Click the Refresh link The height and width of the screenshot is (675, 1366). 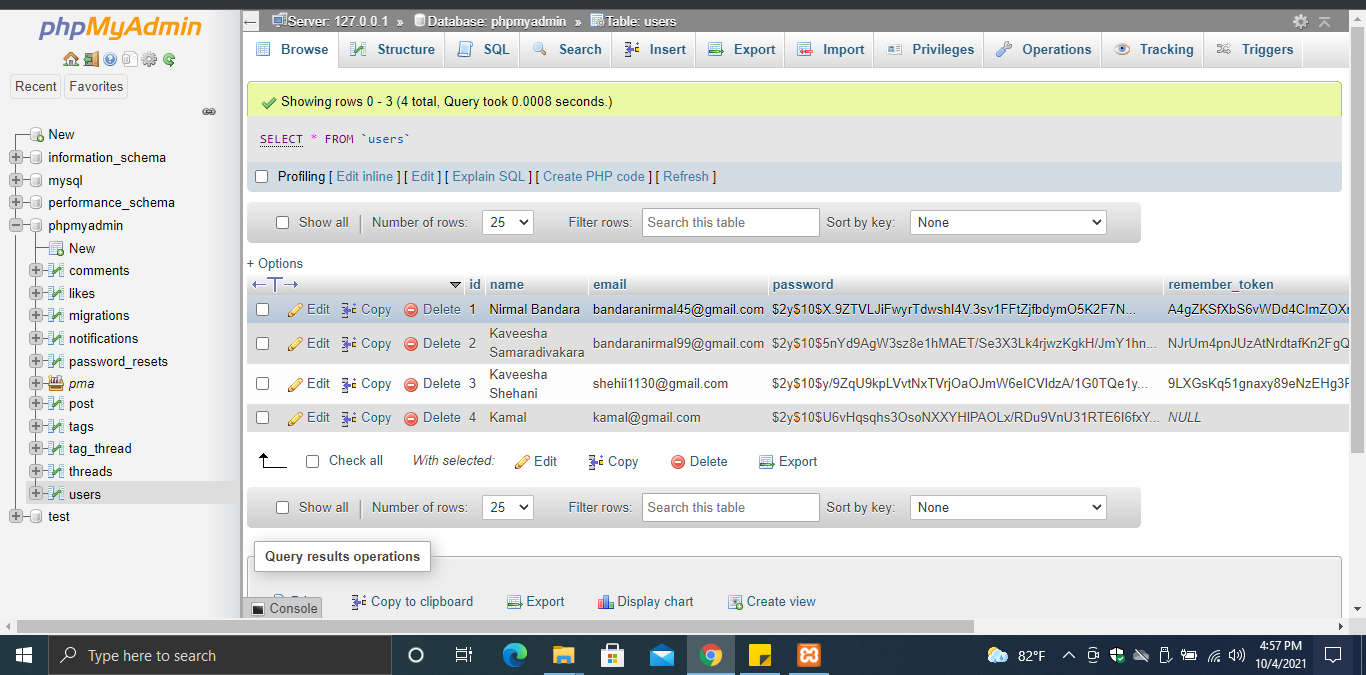pos(686,176)
